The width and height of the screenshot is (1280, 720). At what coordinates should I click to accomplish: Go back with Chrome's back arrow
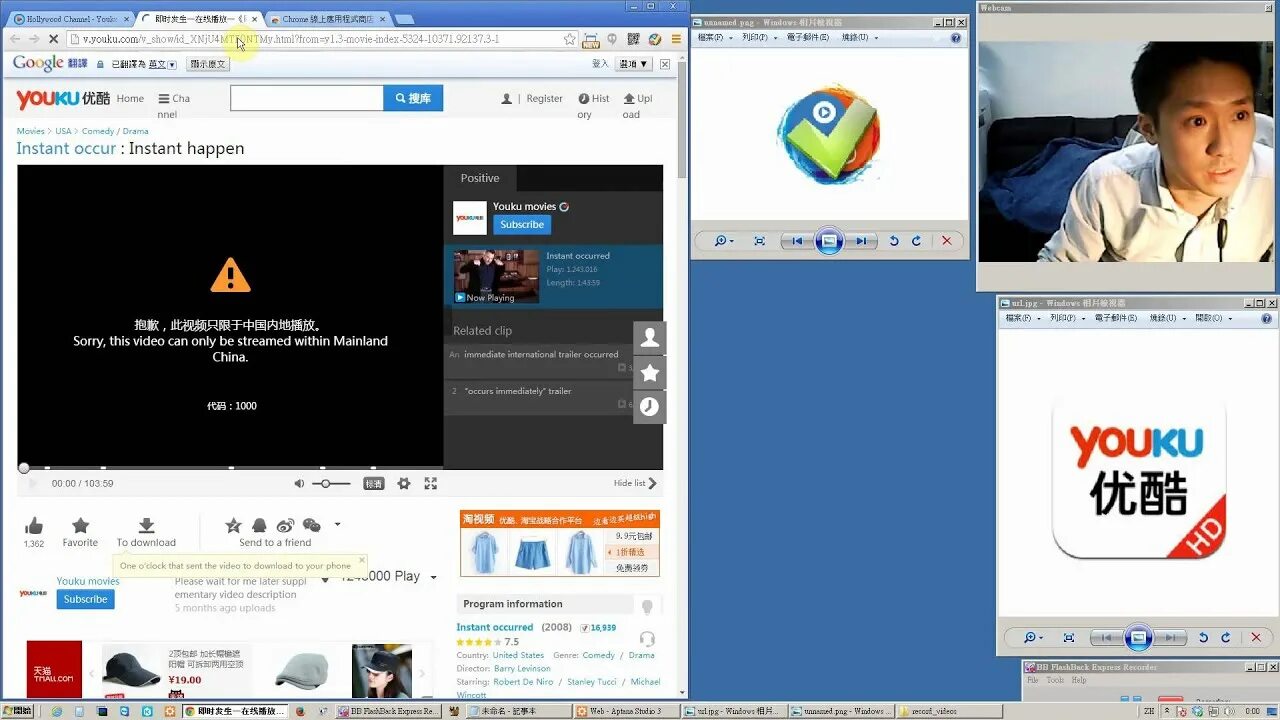click(x=15, y=39)
